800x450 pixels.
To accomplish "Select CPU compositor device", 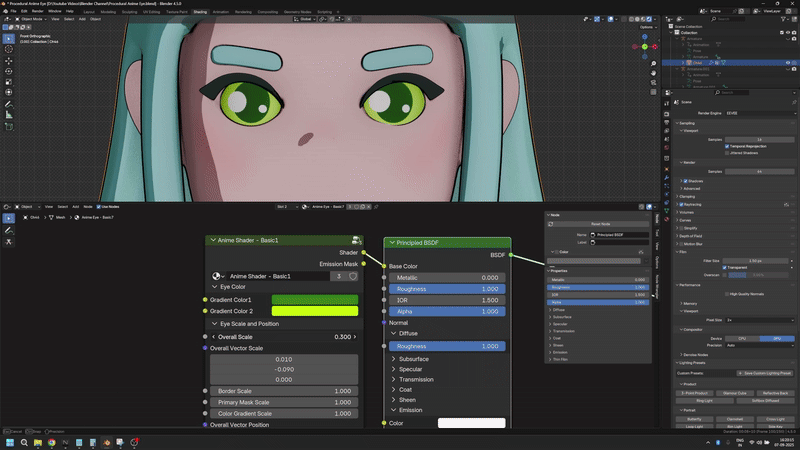I will pyautogui.click(x=742, y=338).
